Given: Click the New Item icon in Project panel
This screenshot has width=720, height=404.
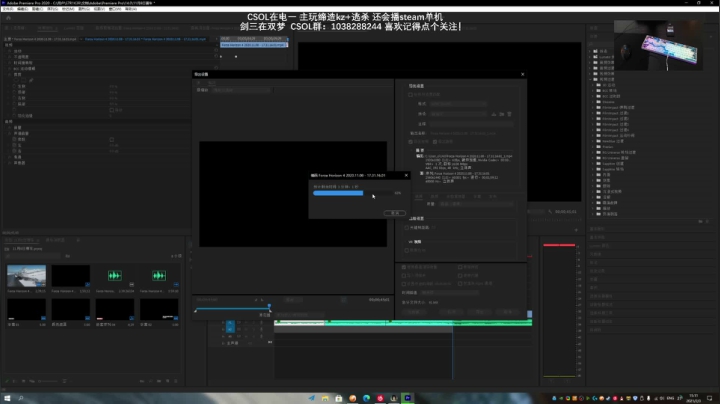Looking at the screenshot, I should pyautogui.click(x=168, y=381).
